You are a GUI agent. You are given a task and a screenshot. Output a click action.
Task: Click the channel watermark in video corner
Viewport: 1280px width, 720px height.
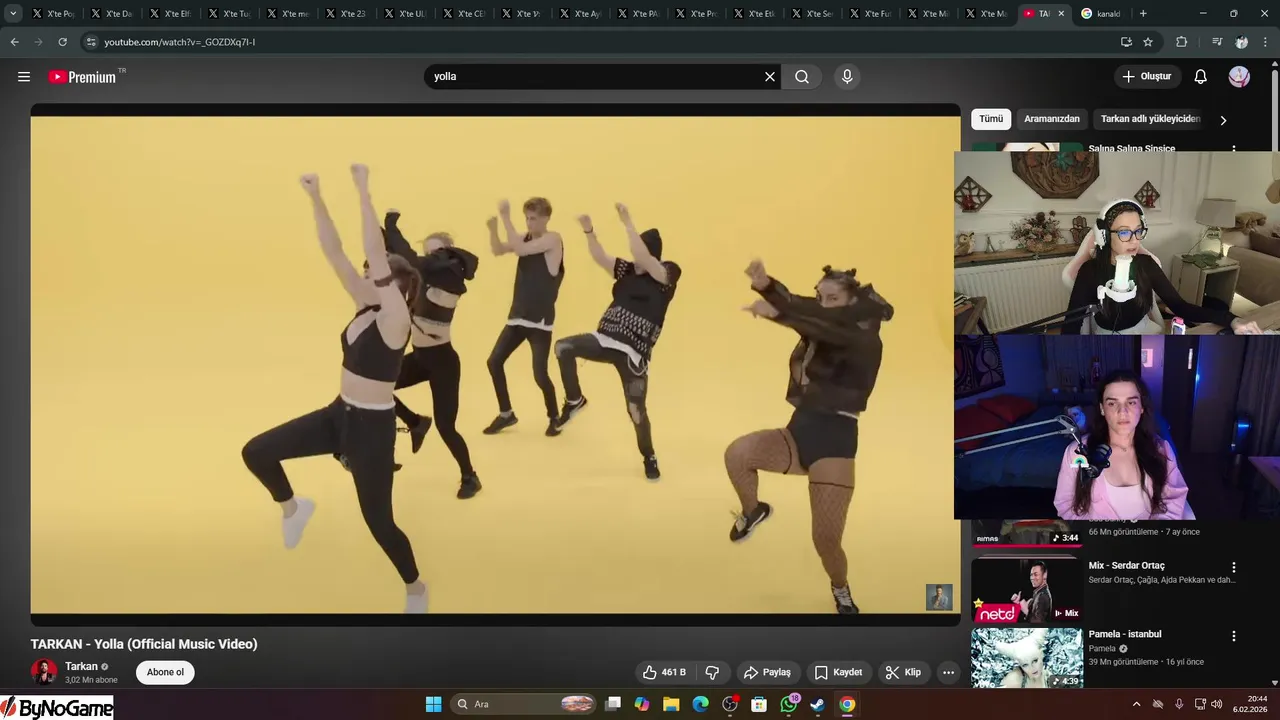pyautogui.click(x=939, y=597)
